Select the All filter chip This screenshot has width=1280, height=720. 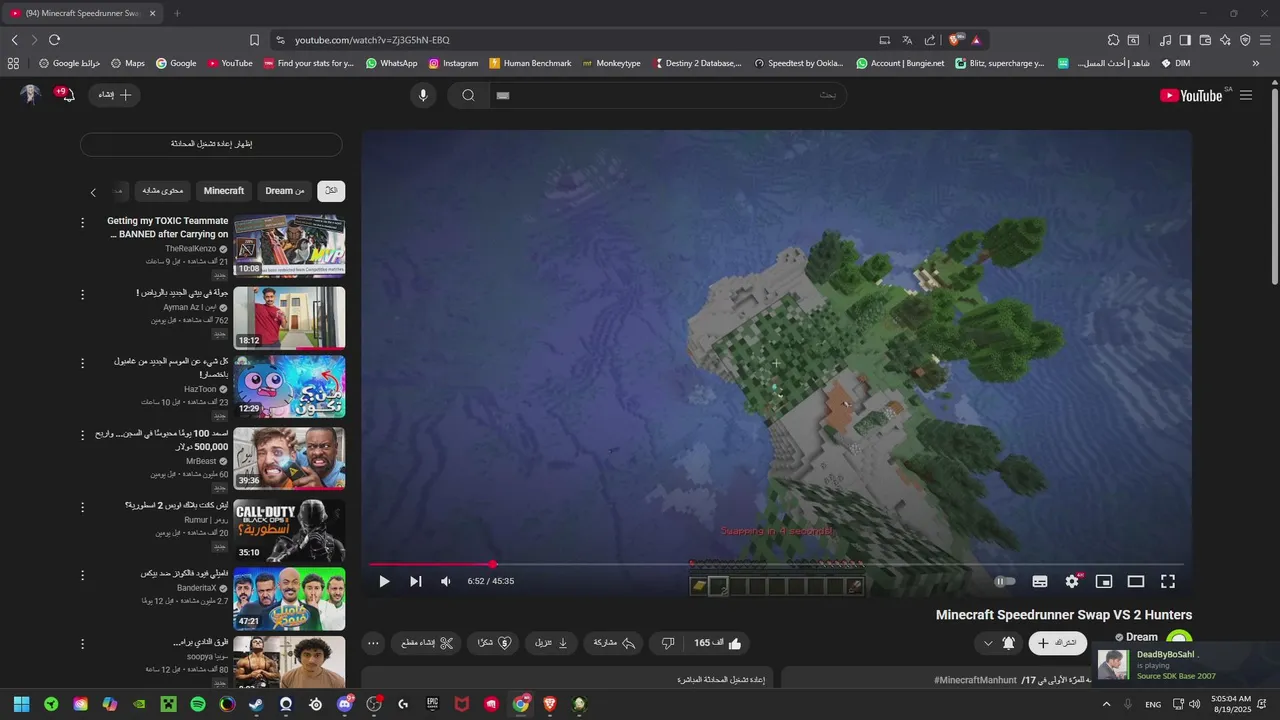331,191
